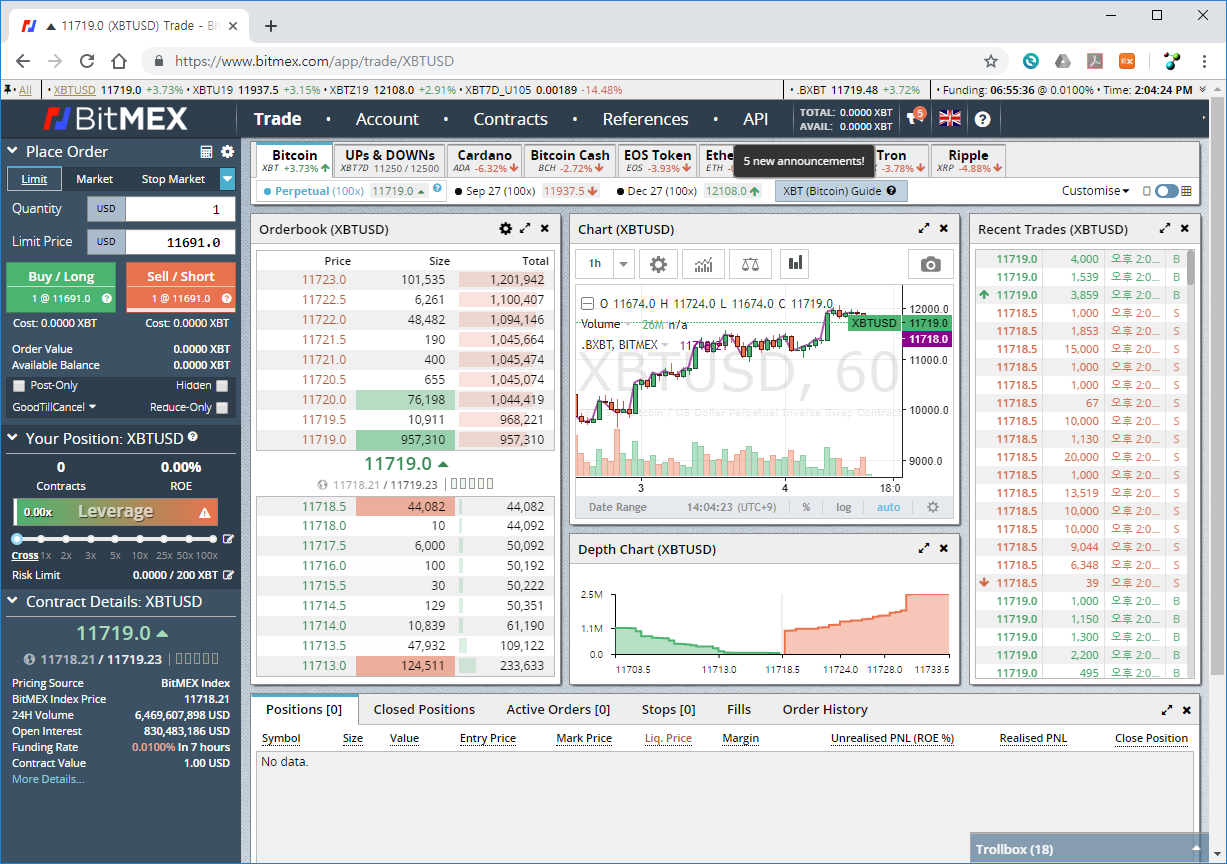This screenshot has height=864, width=1227.
Task: Open the GoodTillCancel dropdown
Action: click(x=54, y=407)
